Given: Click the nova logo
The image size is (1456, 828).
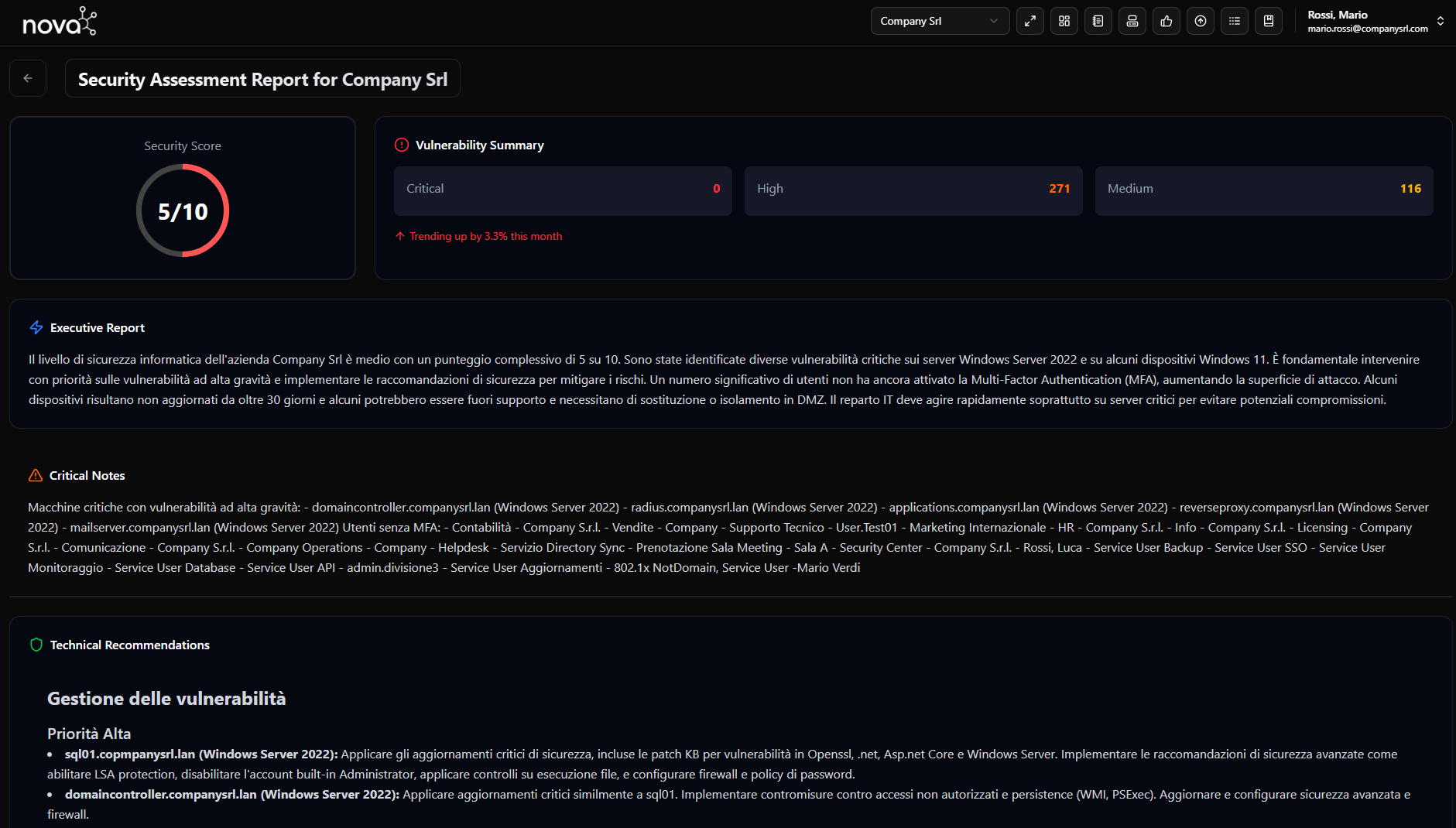Looking at the screenshot, I should [x=60, y=22].
